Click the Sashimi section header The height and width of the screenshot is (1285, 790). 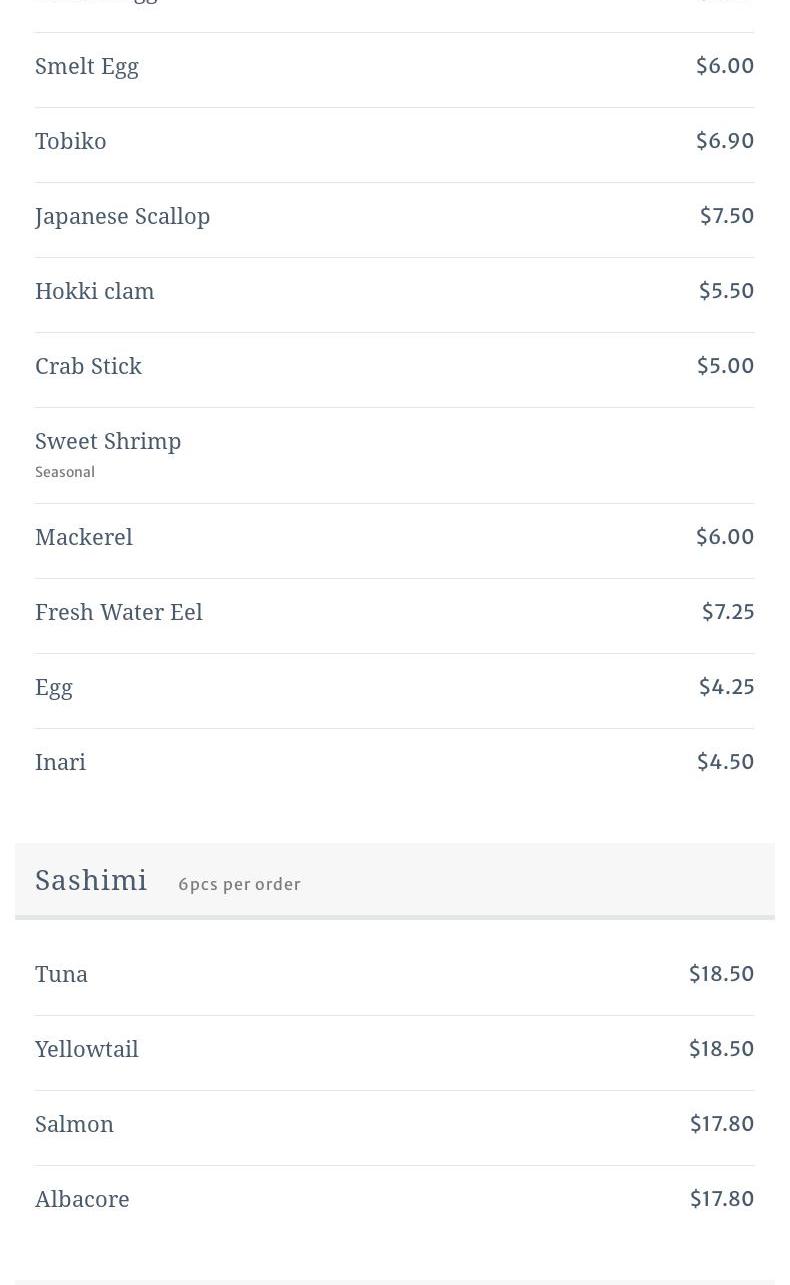(91, 880)
